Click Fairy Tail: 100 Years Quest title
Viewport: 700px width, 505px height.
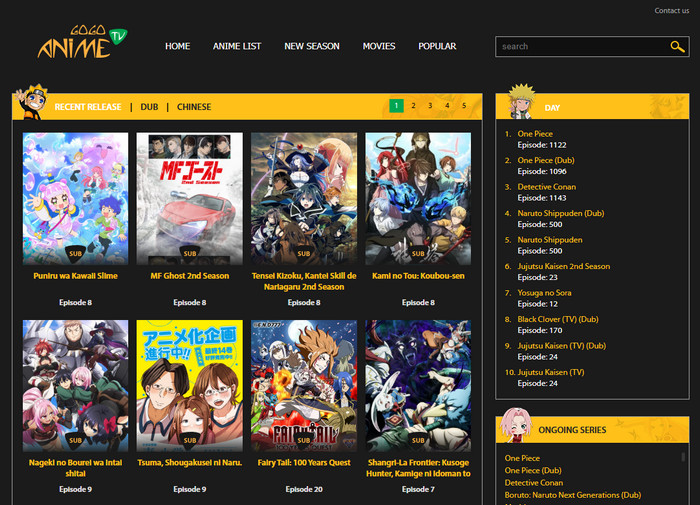click(x=304, y=463)
